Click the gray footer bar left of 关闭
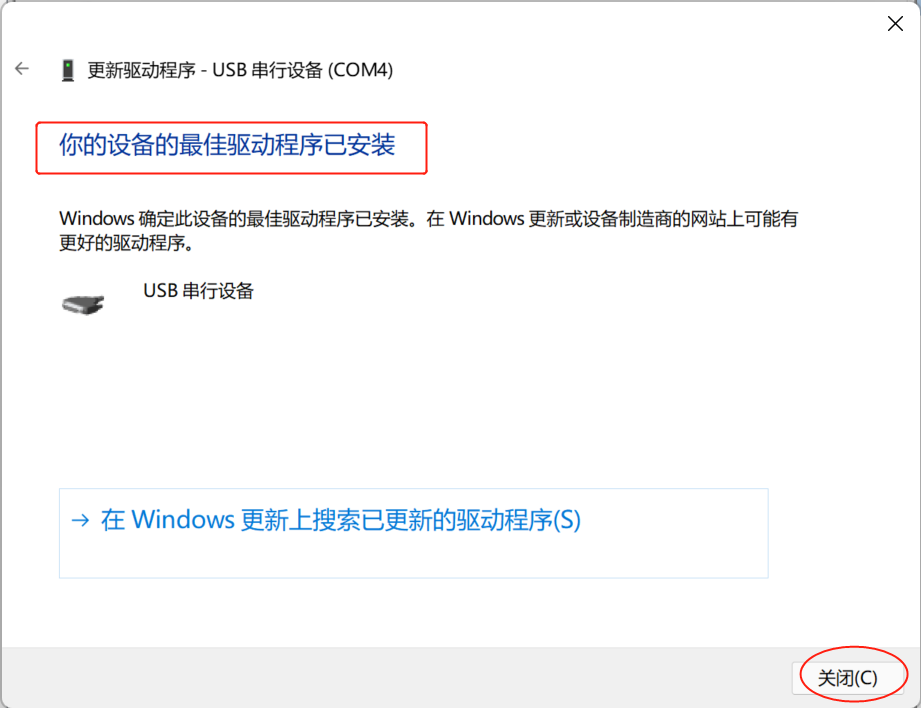 pyautogui.click(x=394, y=677)
